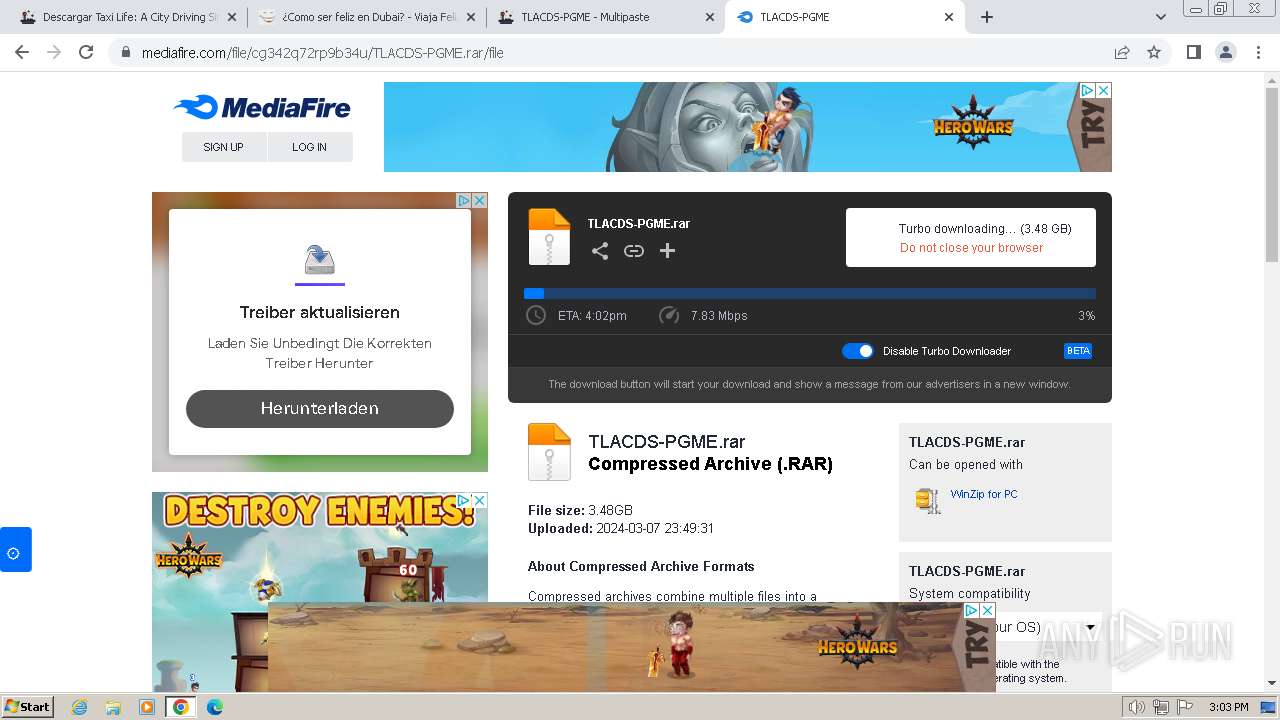The height and width of the screenshot is (720, 1280).
Task: Click the site info lock icon
Action: [125, 52]
